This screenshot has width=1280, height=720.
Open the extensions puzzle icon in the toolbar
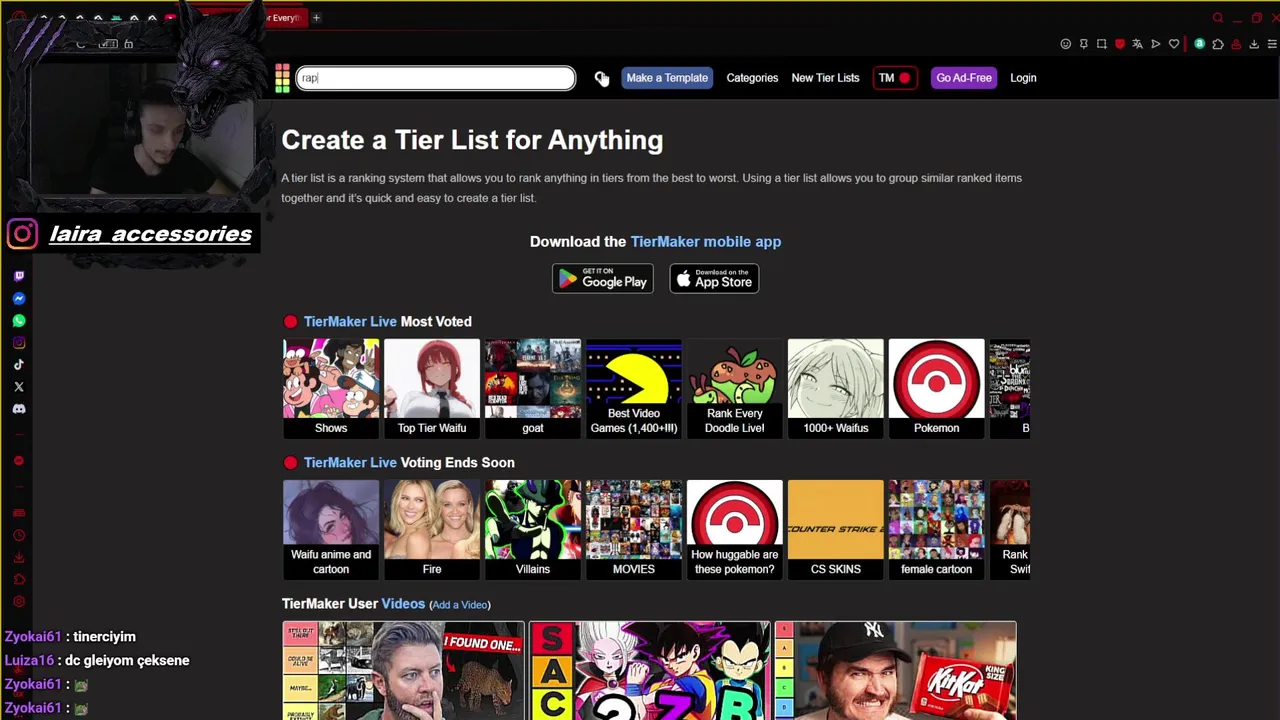click(1218, 44)
